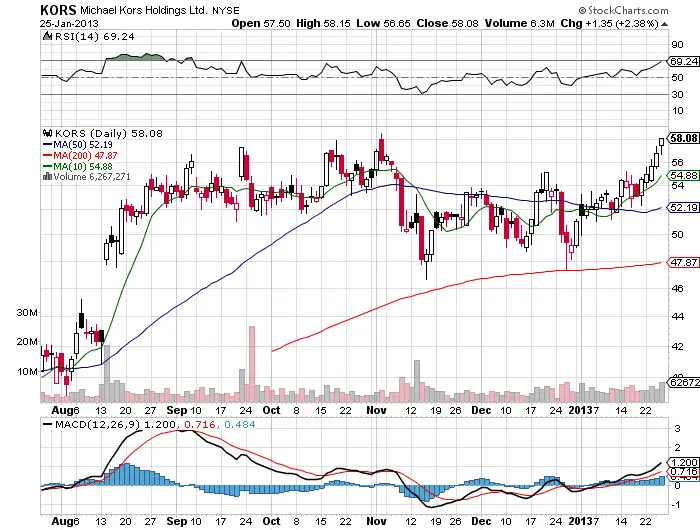Click the MA(10) 54.88 legend text
The width and height of the screenshot is (700, 530).
tap(83, 167)
